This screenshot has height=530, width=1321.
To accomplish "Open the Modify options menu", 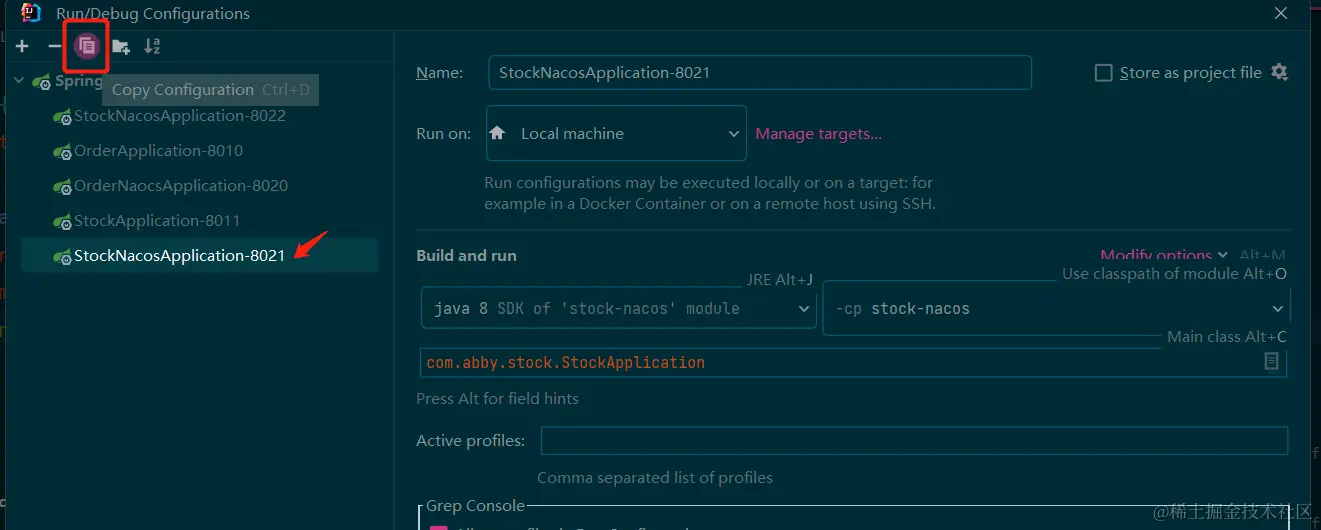I will point(1164,256).
